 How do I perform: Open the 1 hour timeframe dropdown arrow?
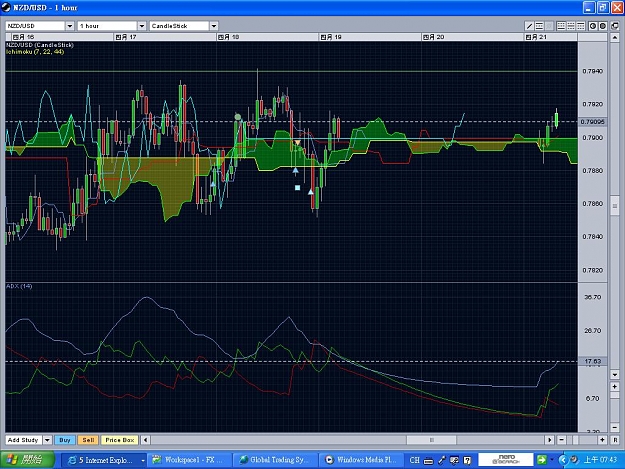click(142, 26)
